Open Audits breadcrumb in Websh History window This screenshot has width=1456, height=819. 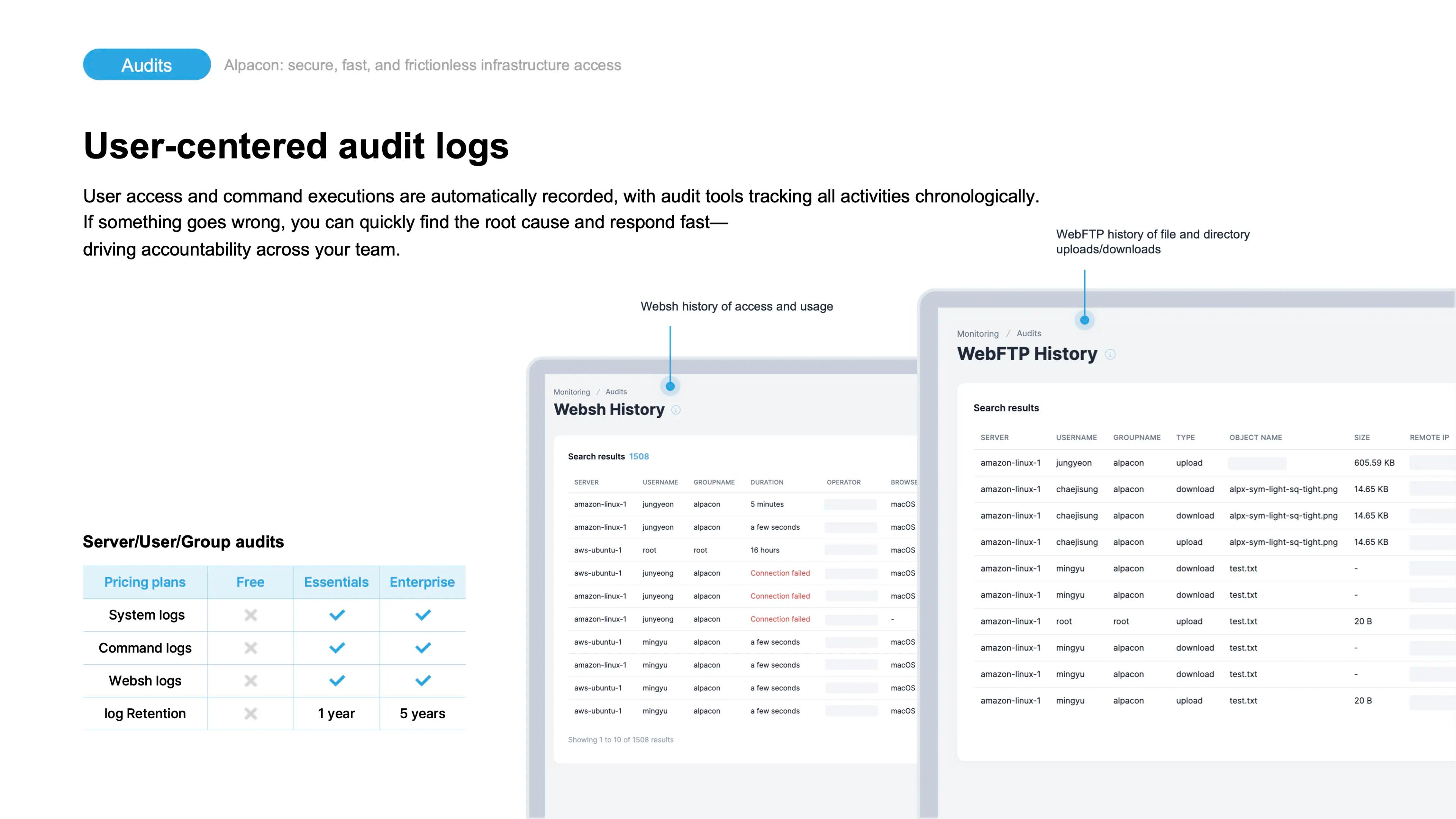[x=616, y=392]
